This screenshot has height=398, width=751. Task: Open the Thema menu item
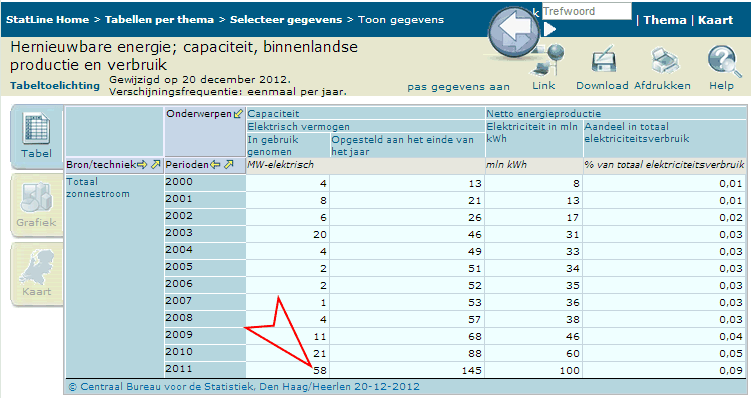[665, 20]
